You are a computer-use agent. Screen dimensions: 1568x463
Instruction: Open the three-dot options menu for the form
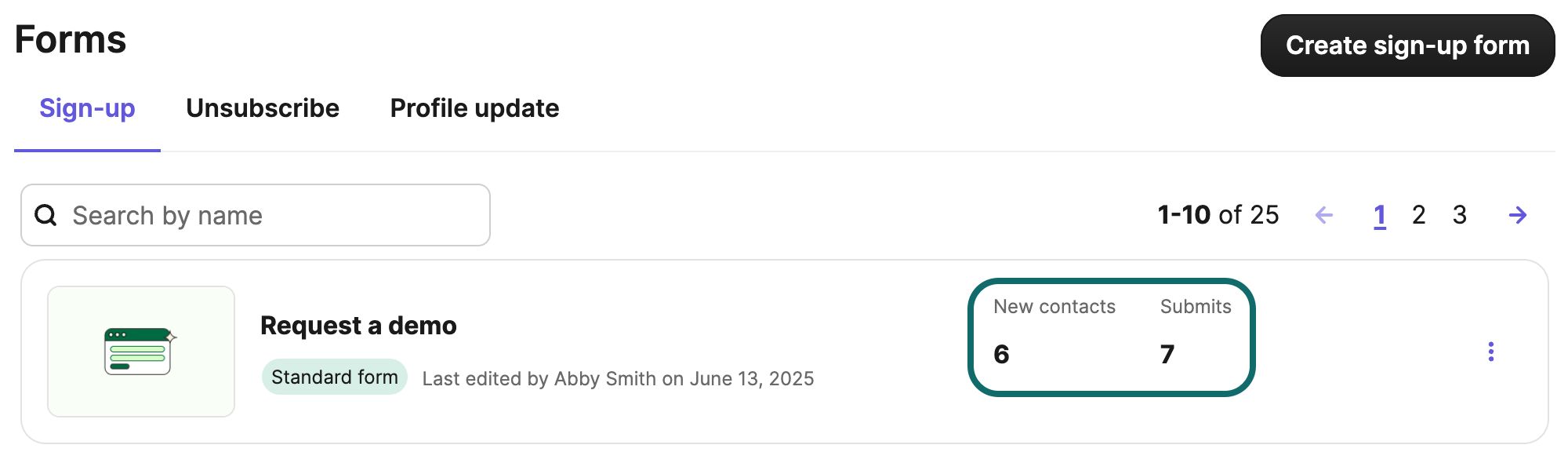1491,352
